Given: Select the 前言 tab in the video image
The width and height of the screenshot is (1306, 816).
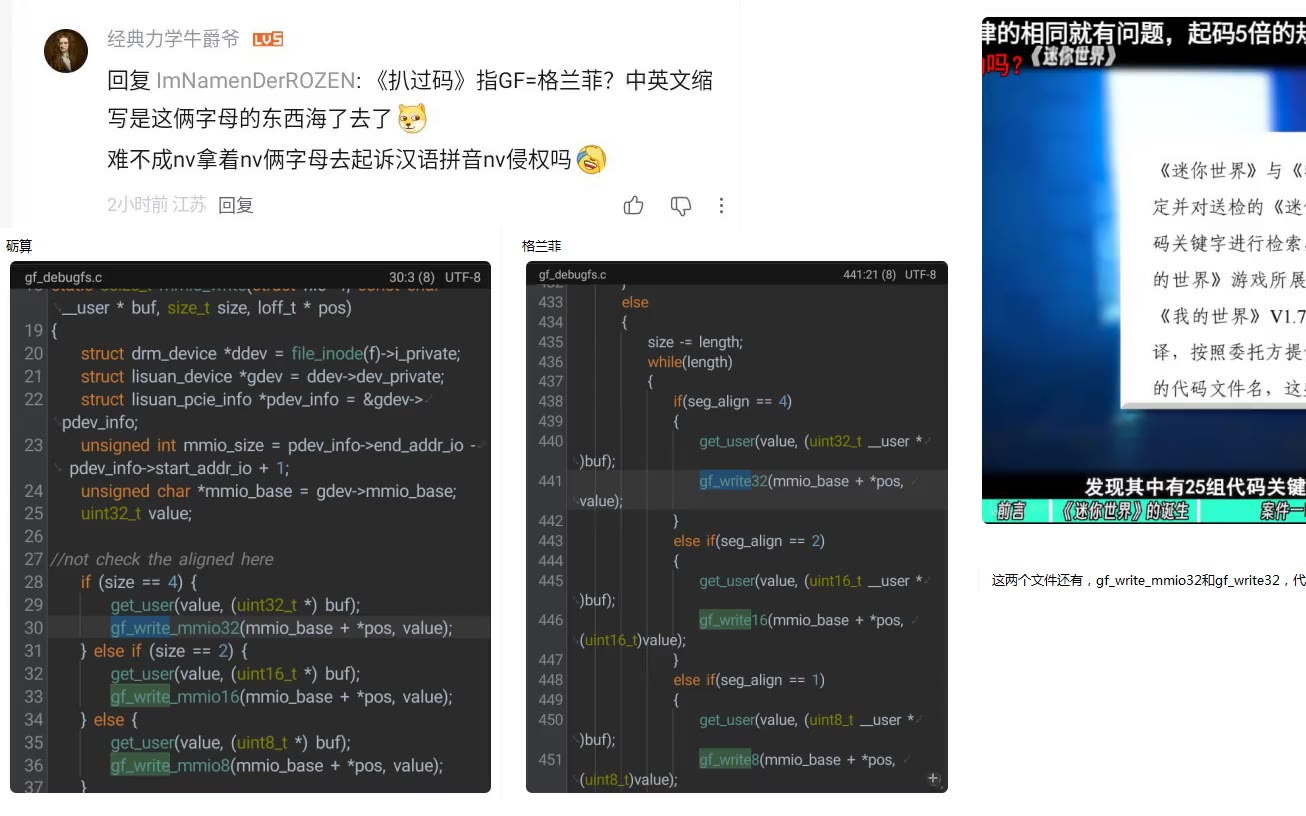Looking at the screenshot, I should 1011,511.
